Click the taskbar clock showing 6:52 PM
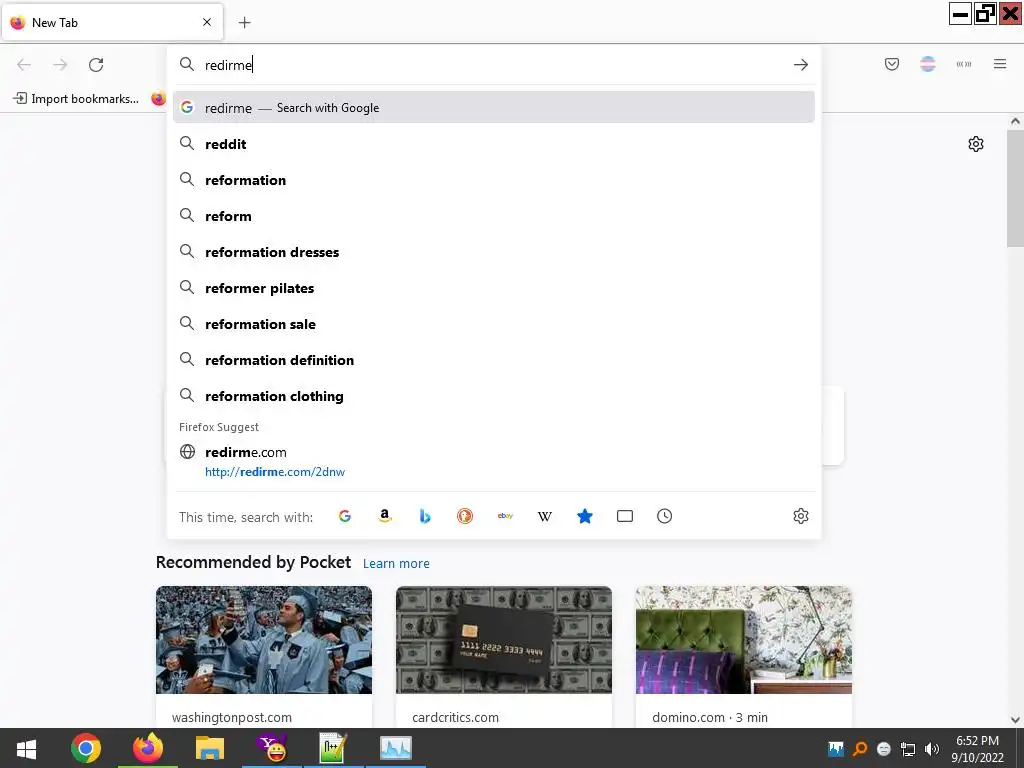 tap(978, 749)
